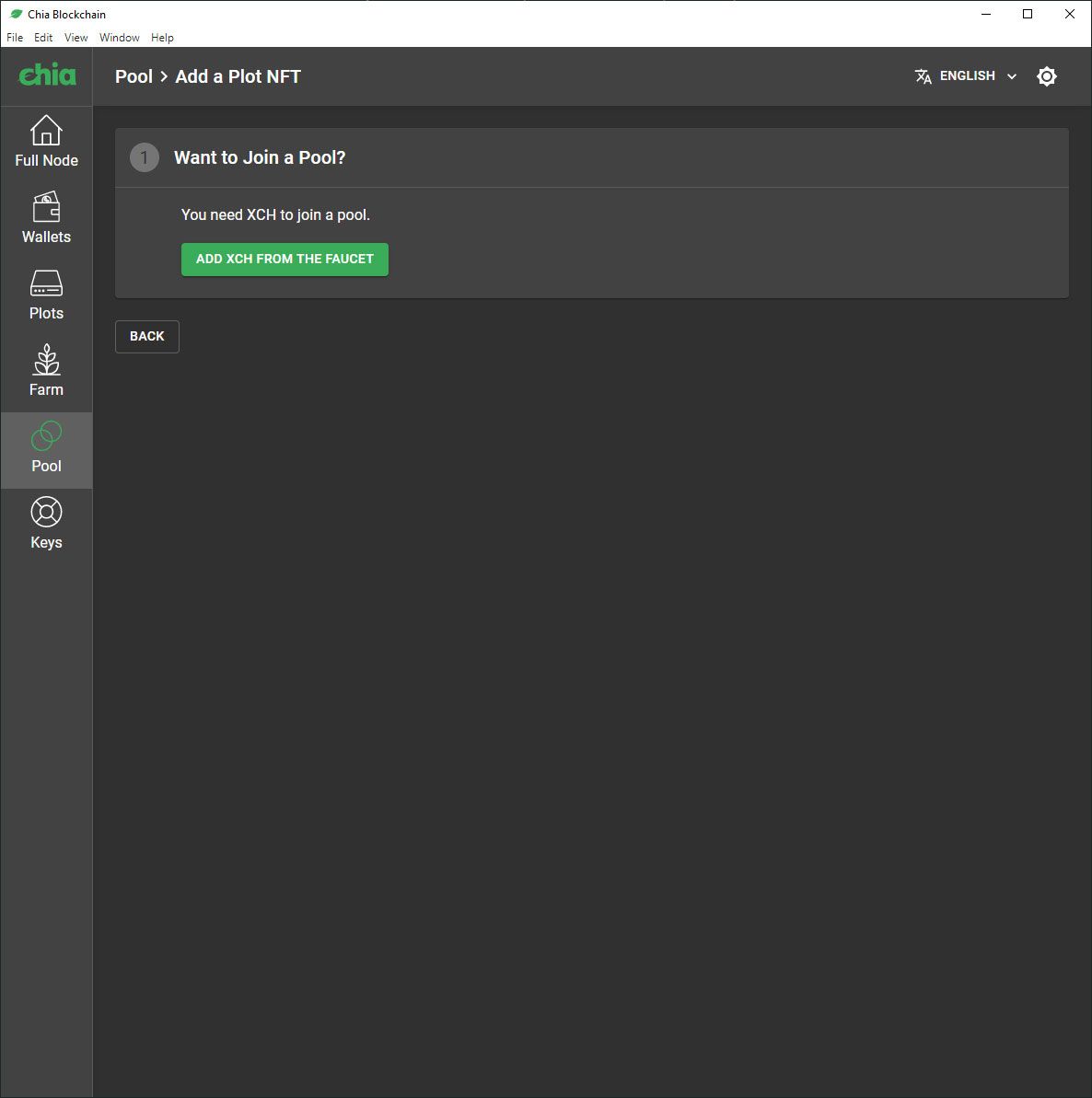Viewport: 1092px width, 1098px height.
Task: Open the View menu
Action: pos(76,38)
